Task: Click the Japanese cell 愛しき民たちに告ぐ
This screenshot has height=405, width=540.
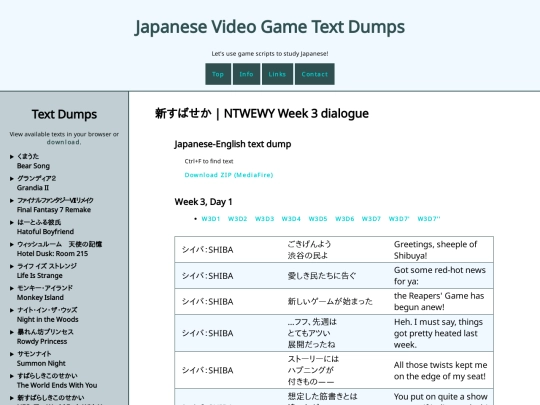Action: [334, 276]
